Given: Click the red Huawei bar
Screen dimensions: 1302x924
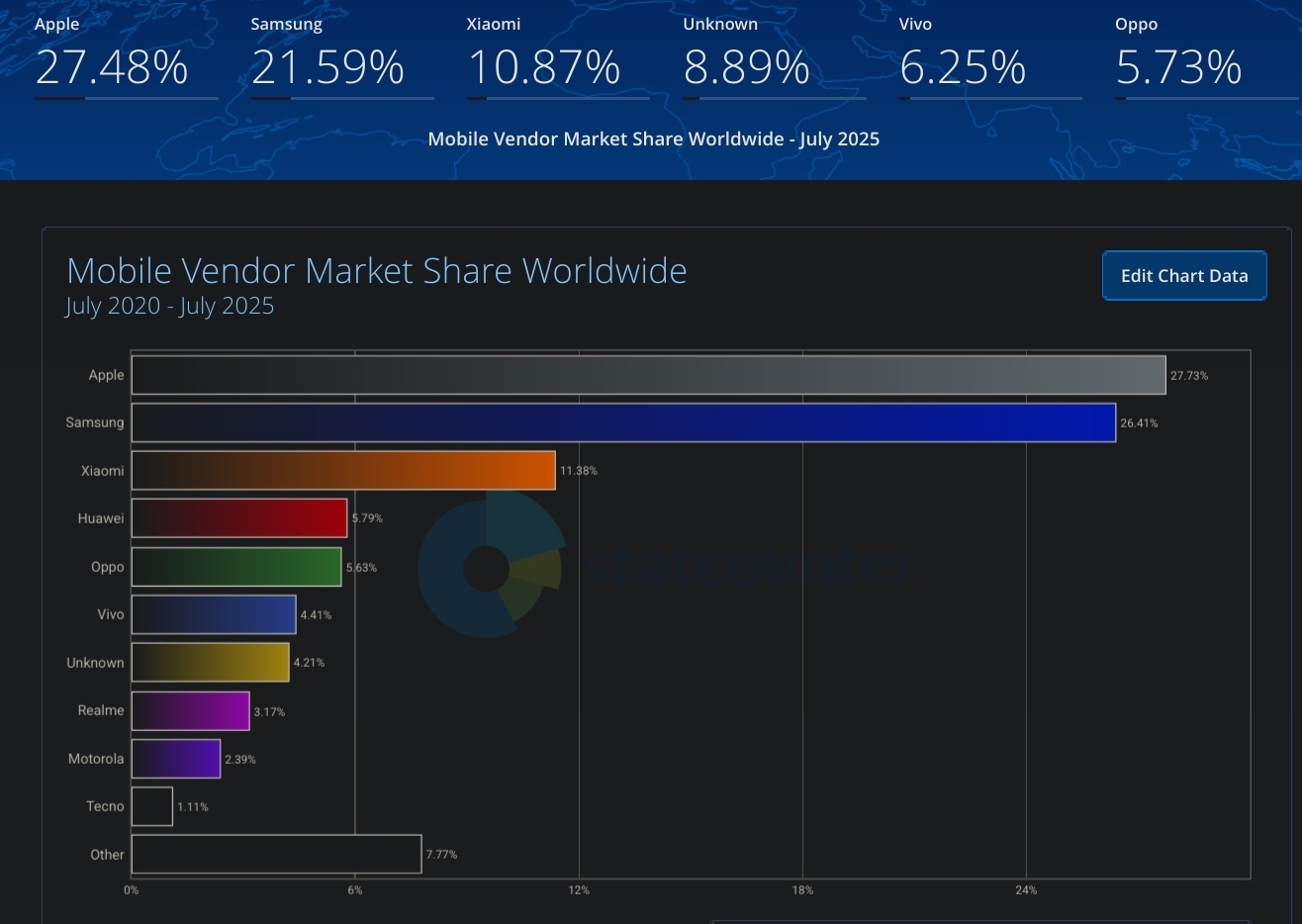Looking at the screenshot, I should 239,518.
